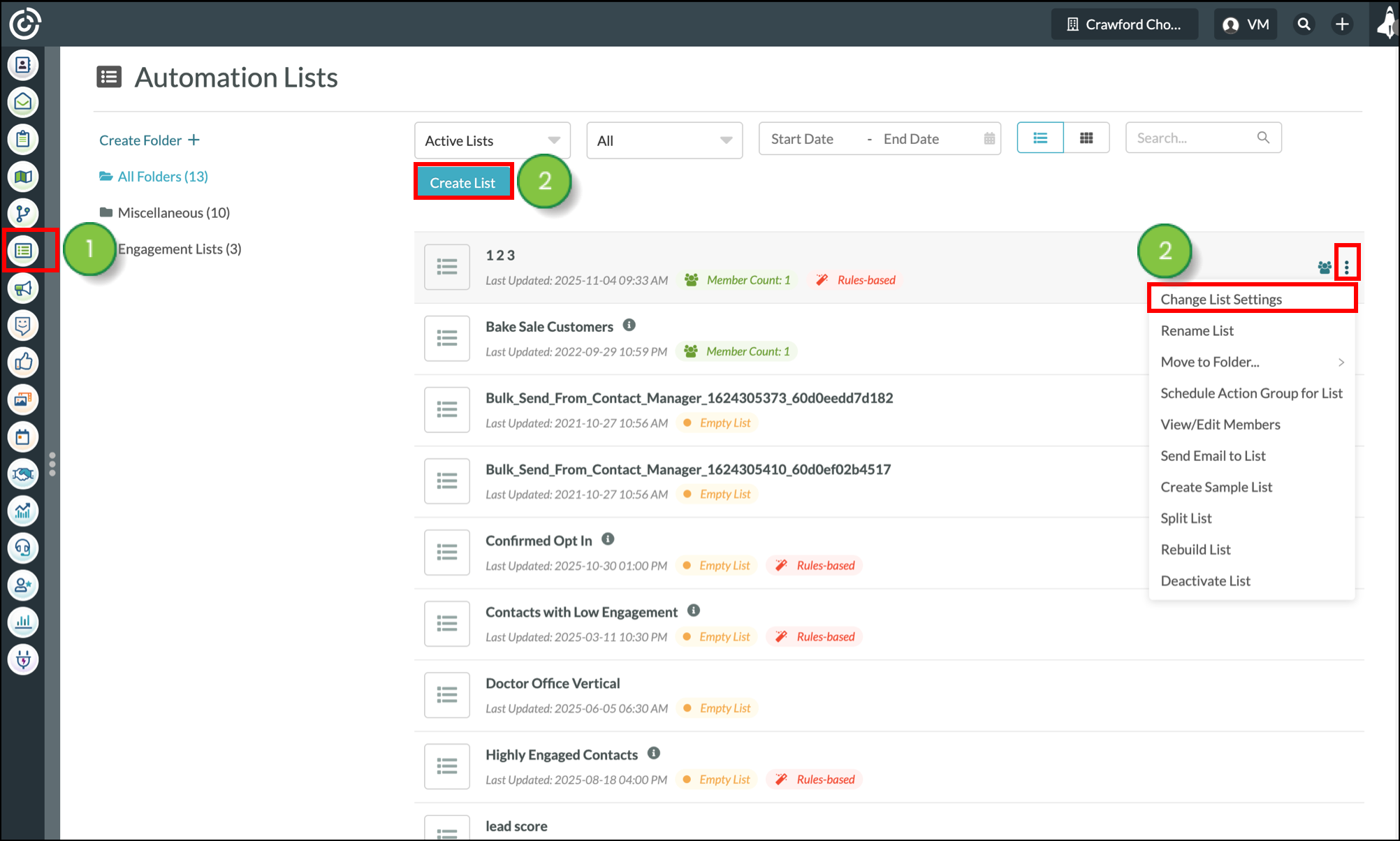View members icon for list 123

(1324, 267)
